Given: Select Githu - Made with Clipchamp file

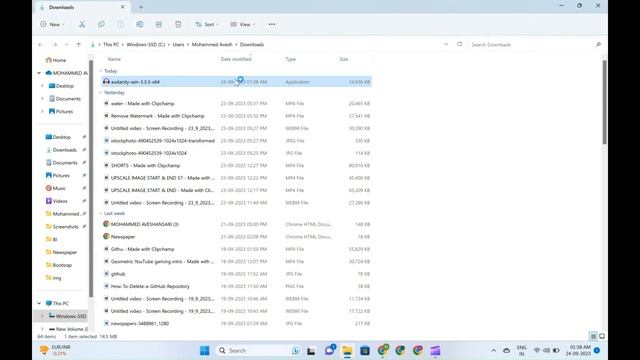Looking at the screenshot, I should point(237,249).
